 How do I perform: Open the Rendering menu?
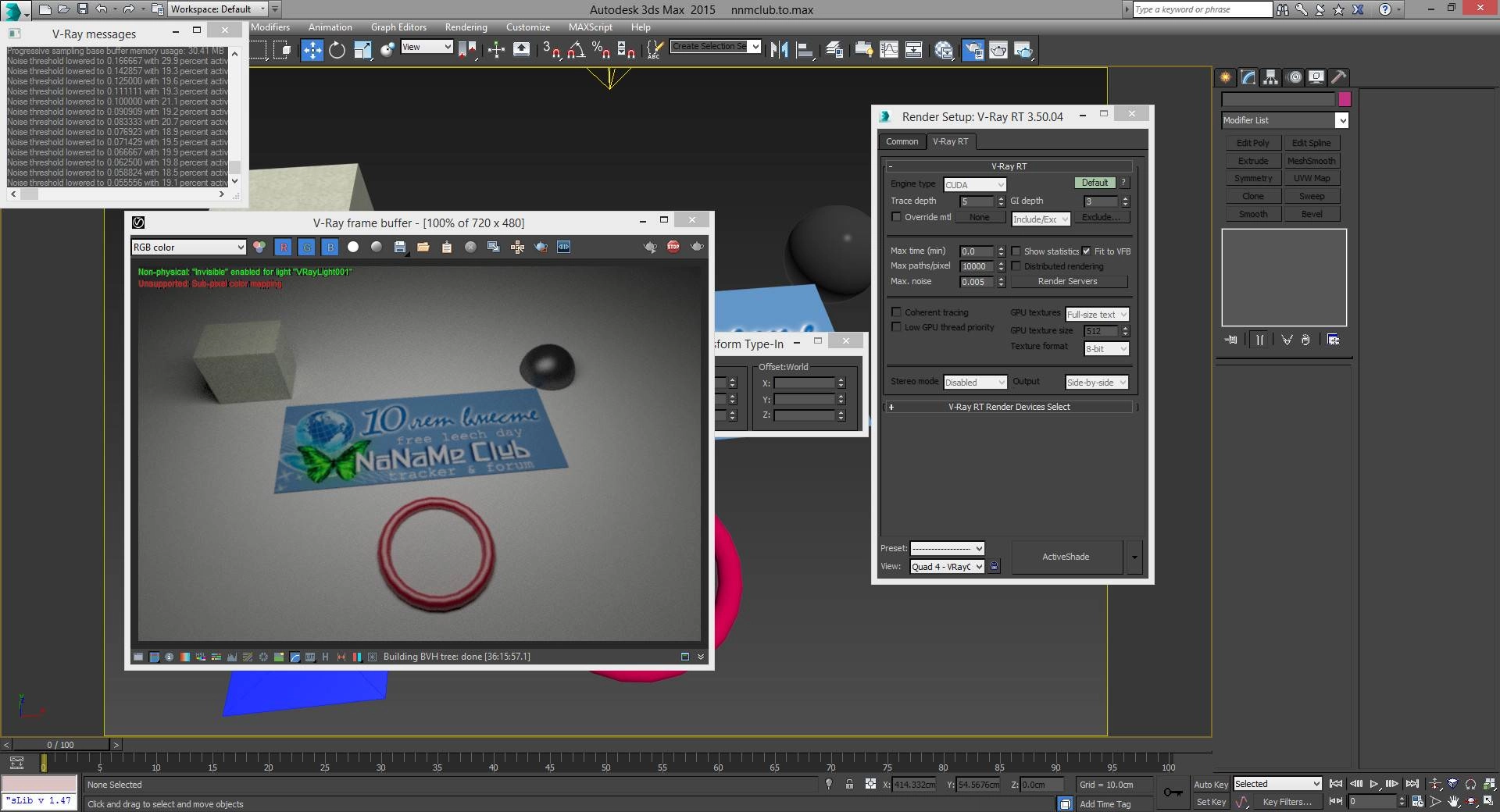pyautogui.click(x=466, y=27)
